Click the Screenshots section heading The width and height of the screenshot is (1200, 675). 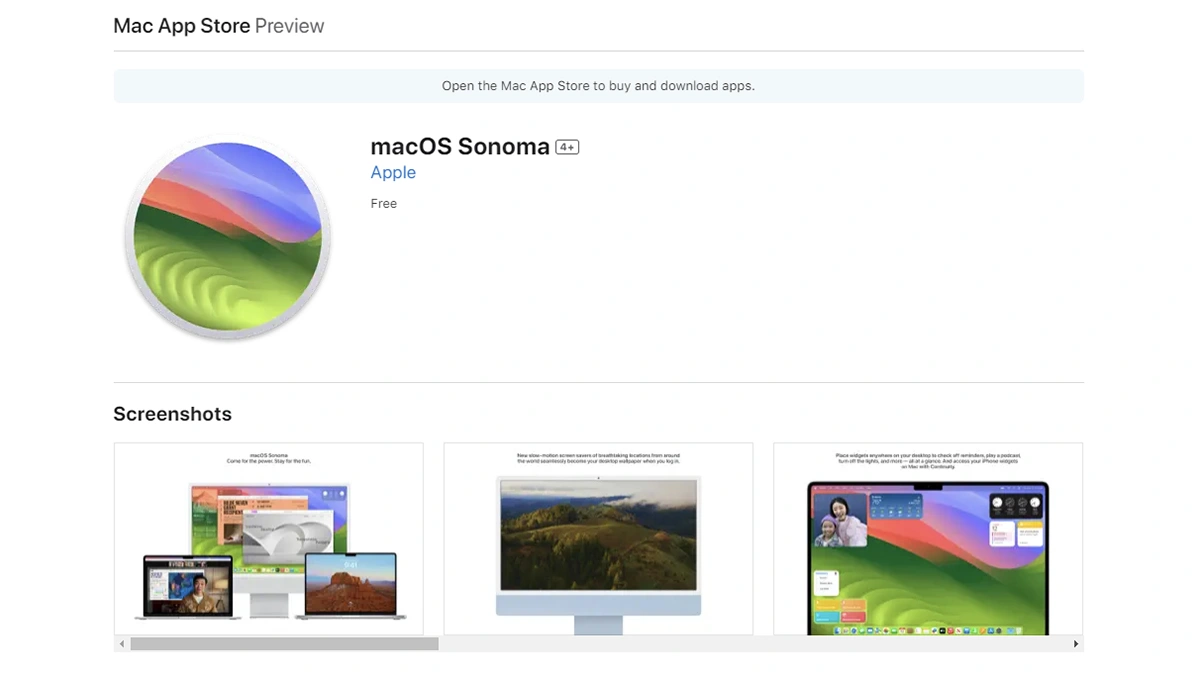point(172,414)
